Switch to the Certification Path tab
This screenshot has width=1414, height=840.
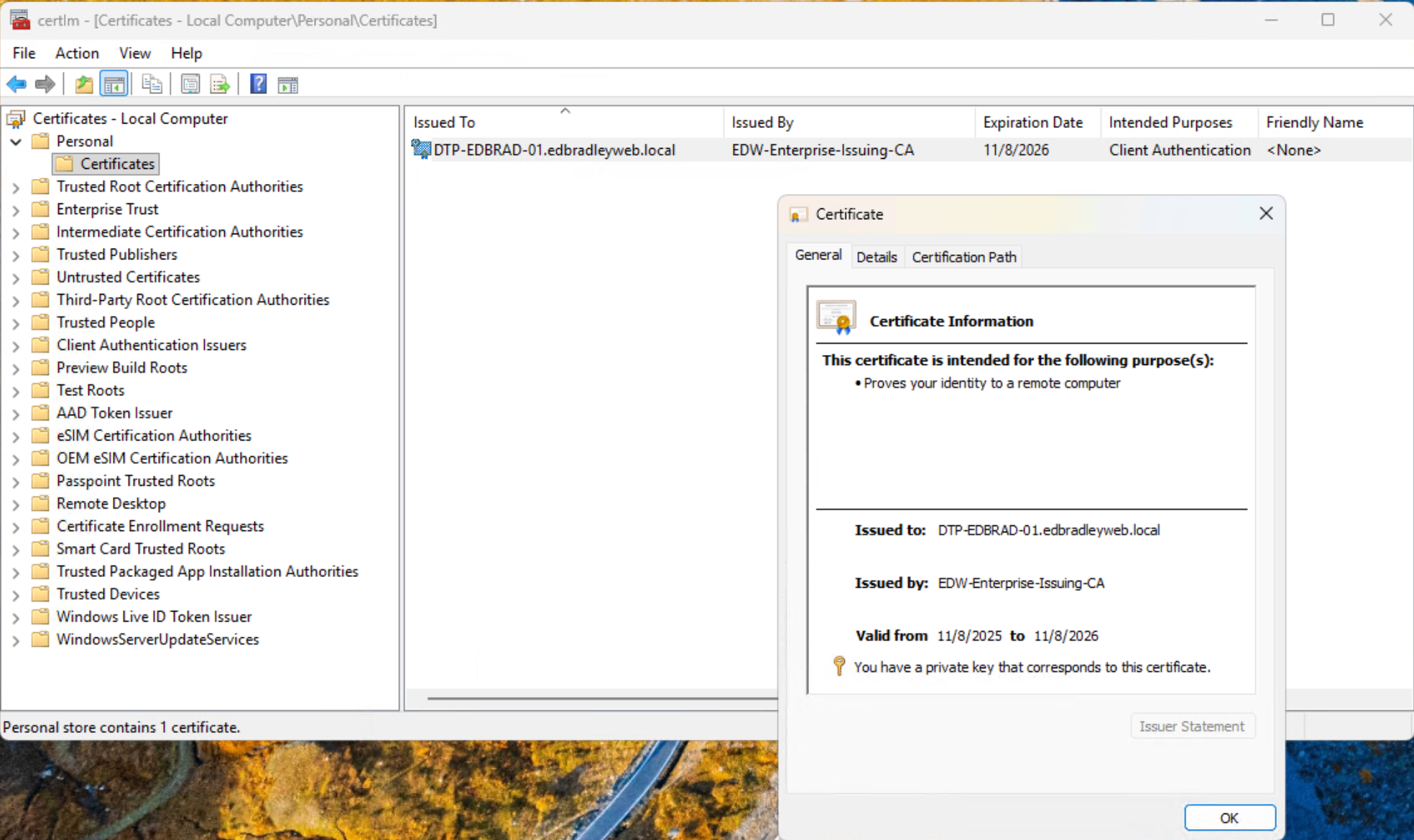click(964, 257)
